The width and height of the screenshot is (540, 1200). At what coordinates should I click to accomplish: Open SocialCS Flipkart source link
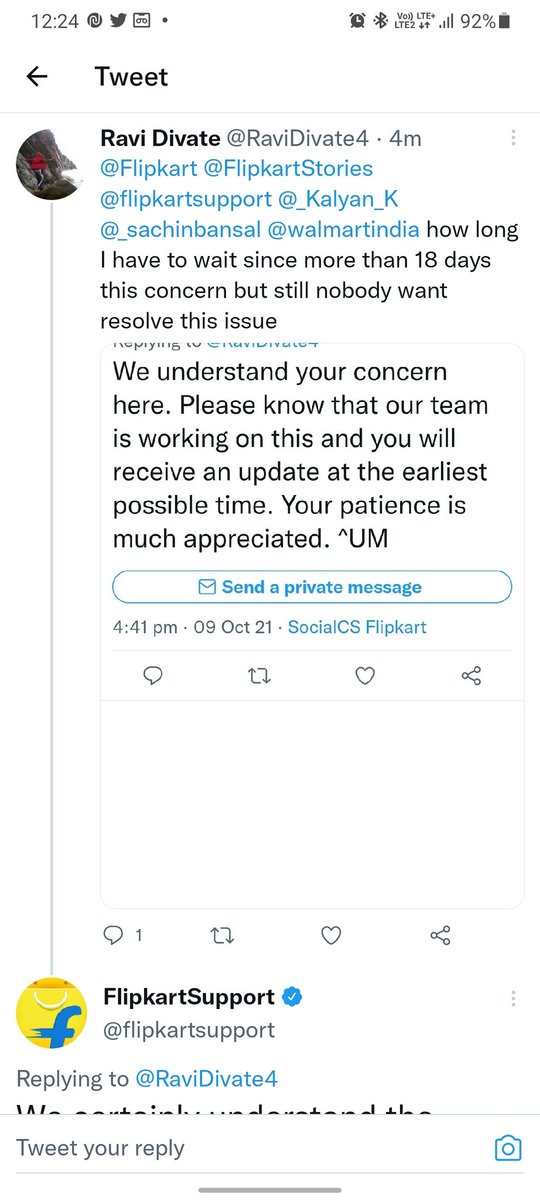click(x=357, y=627)
